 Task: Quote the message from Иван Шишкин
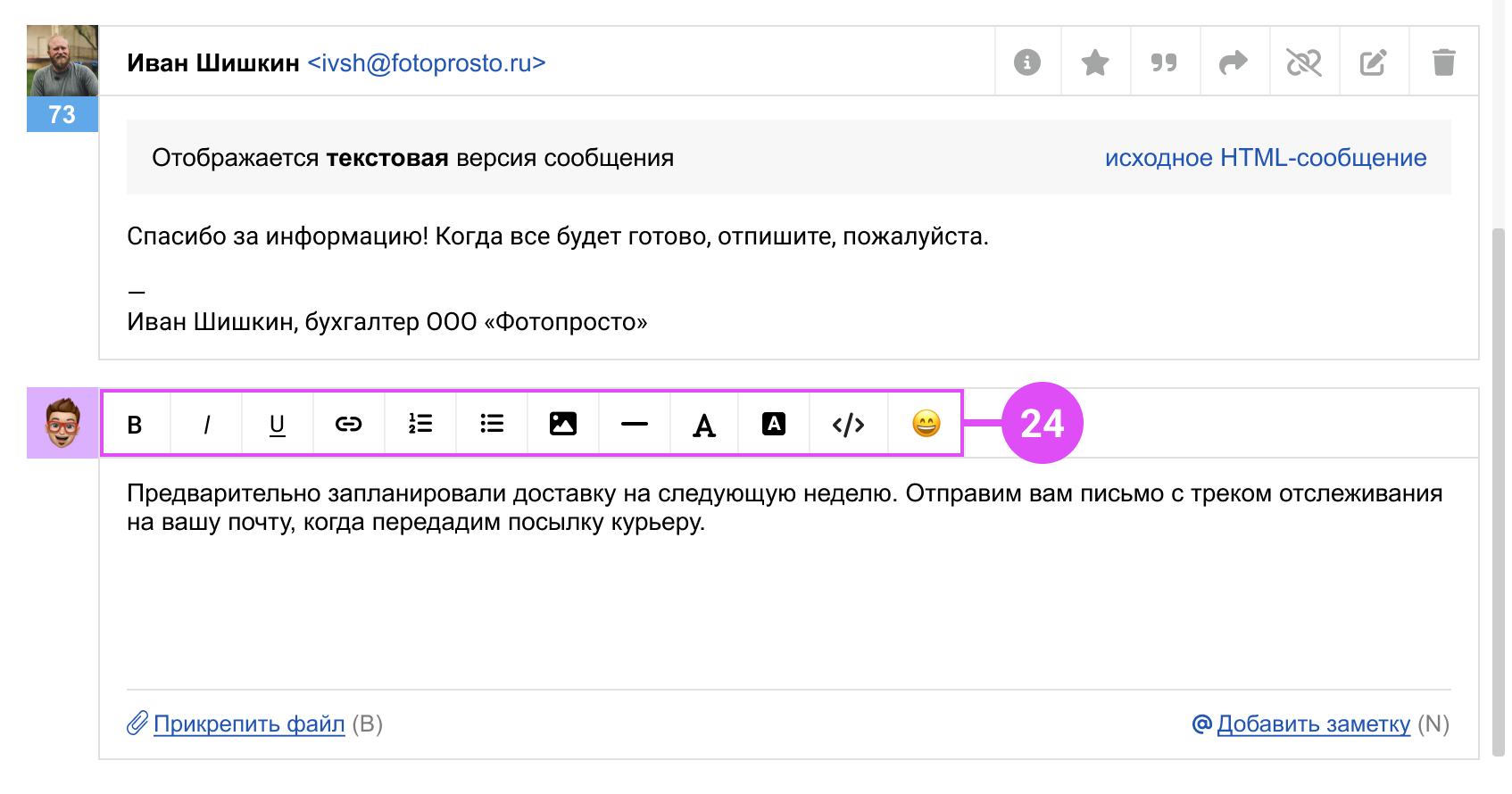1164,62
